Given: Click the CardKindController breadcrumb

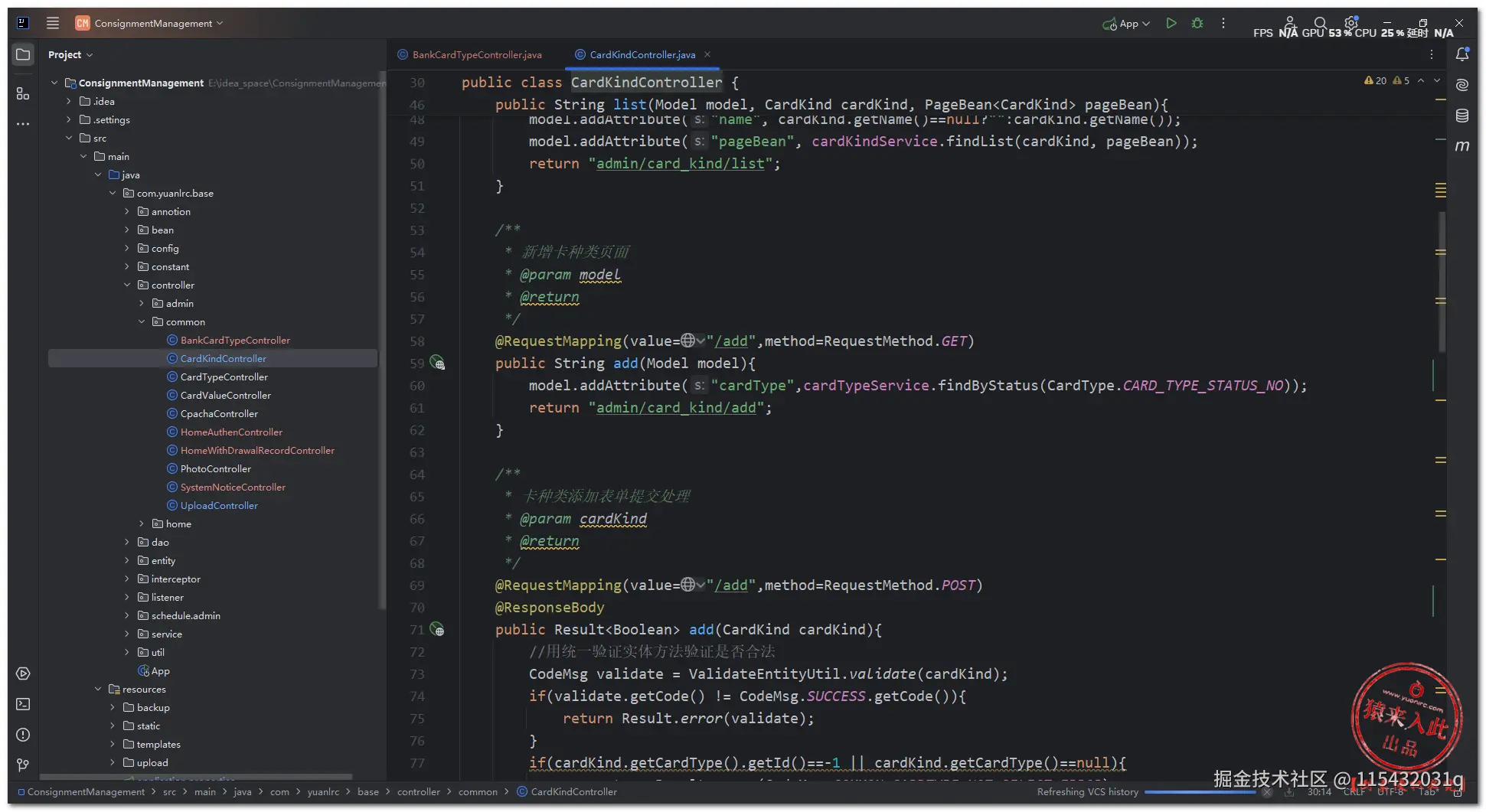Looking at the screenshot, I should click(567, 791).
